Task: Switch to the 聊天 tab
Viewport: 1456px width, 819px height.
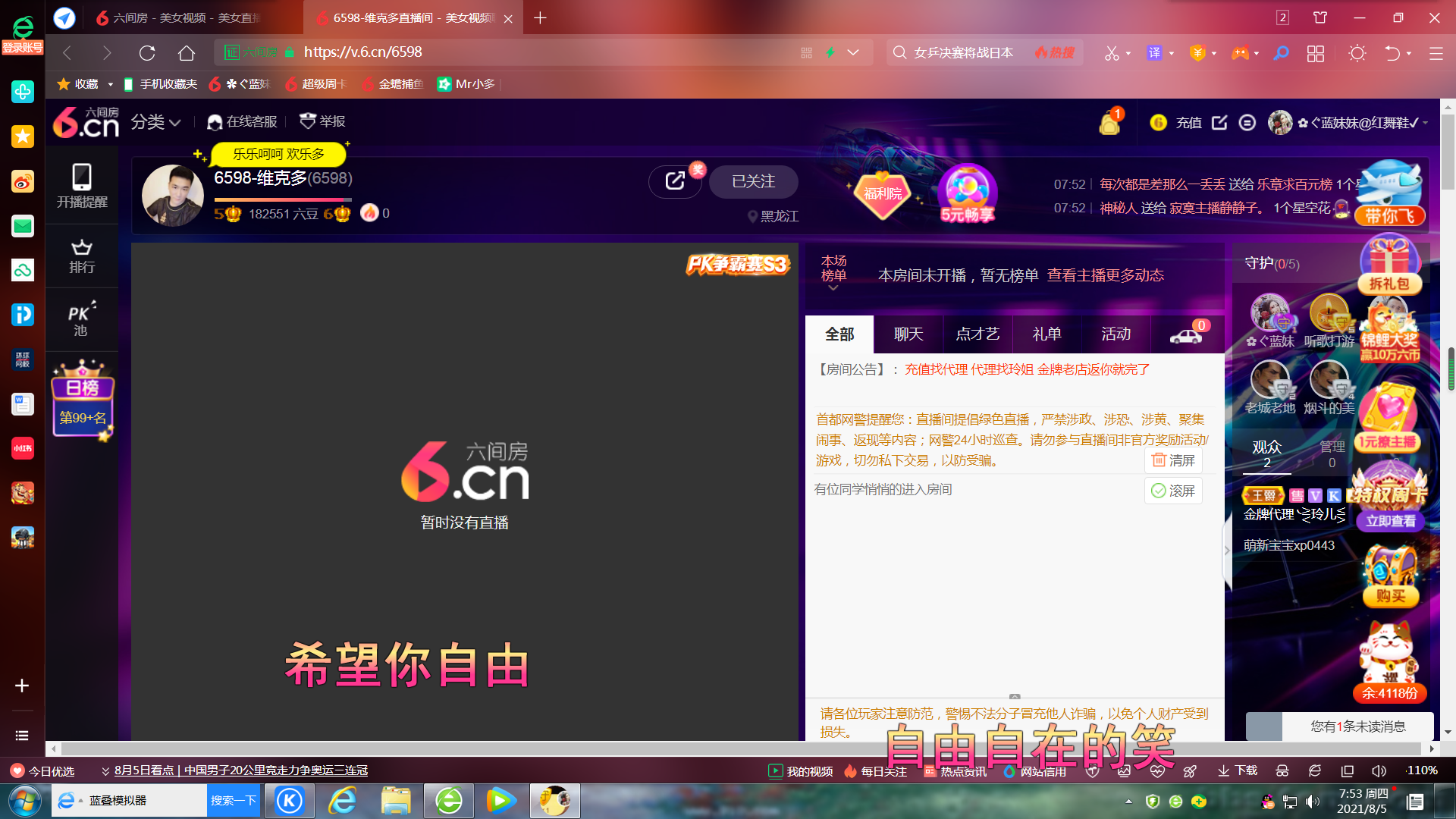Action: pyautogui.click(x=908, y=334)
